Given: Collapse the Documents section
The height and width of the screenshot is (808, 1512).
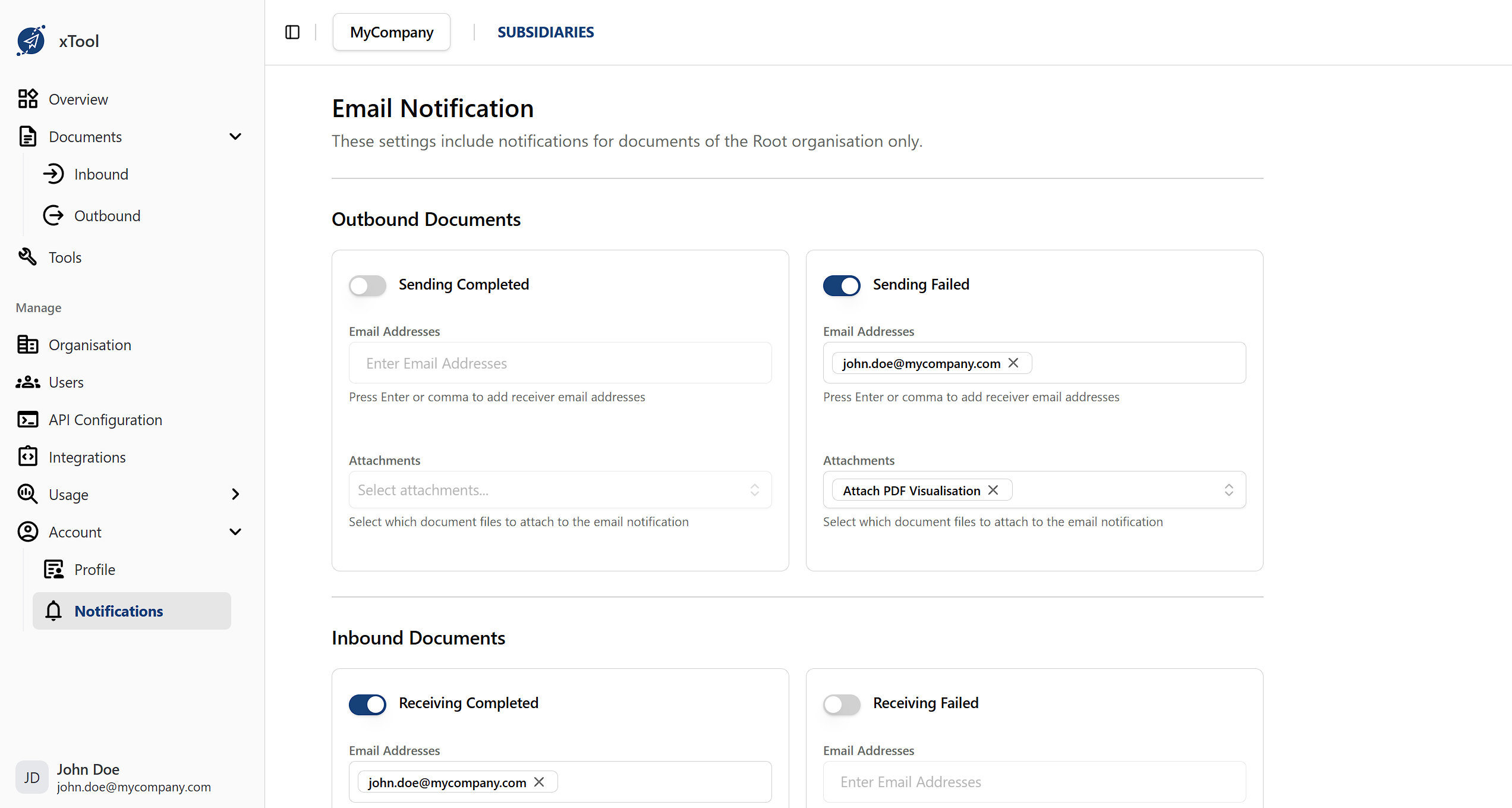Looking at the screenshot, I should [235, 136].
